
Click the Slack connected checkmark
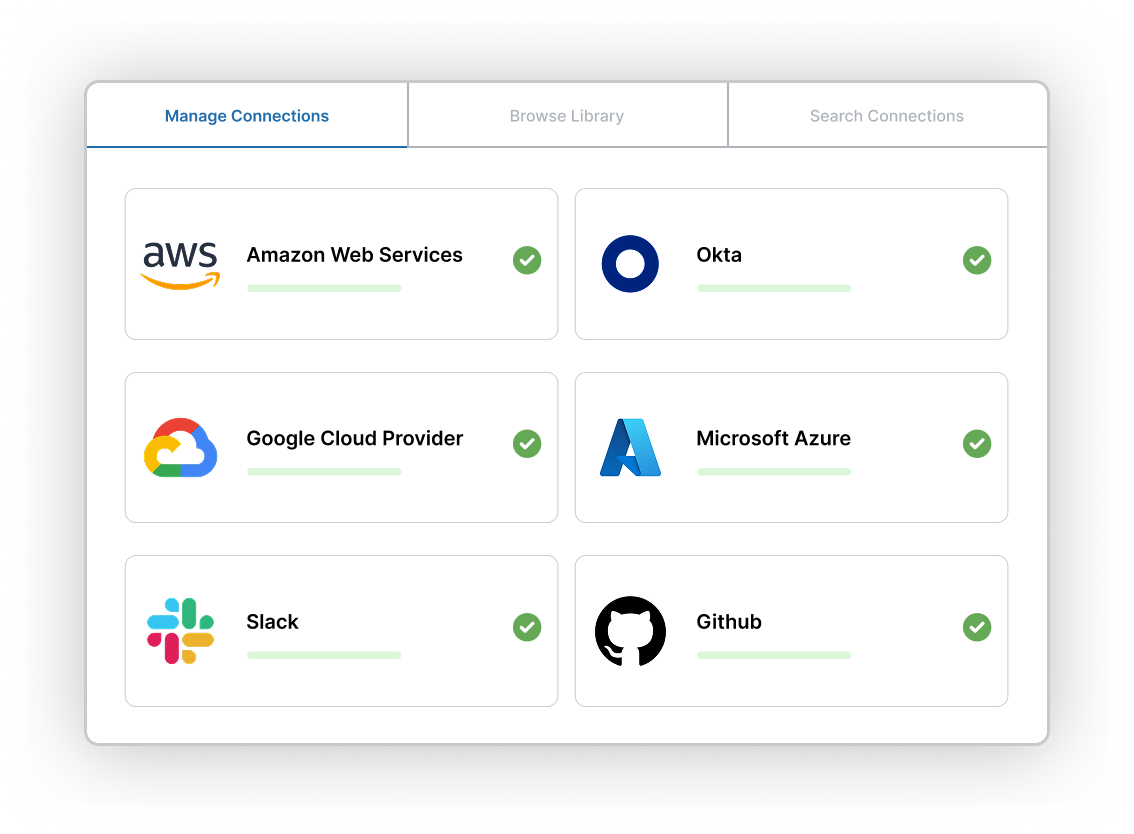(527, 627)
